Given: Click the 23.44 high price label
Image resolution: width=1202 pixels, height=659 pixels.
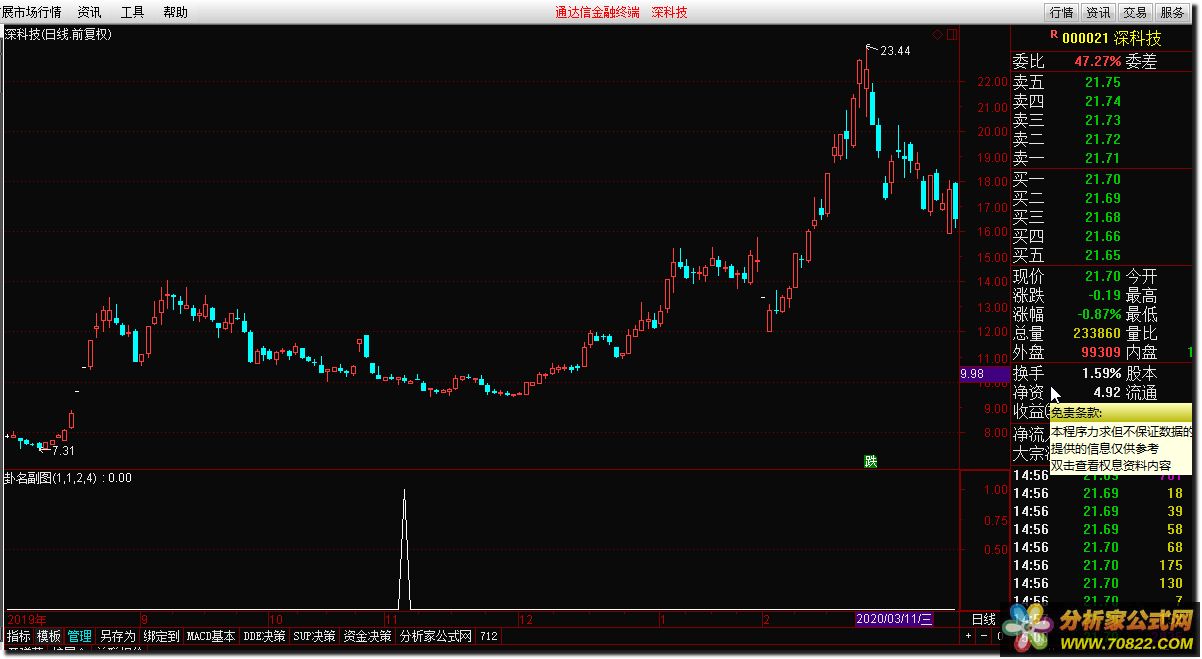Looking at the screenshot, I should pyautogui.click(x=895, y=51).
